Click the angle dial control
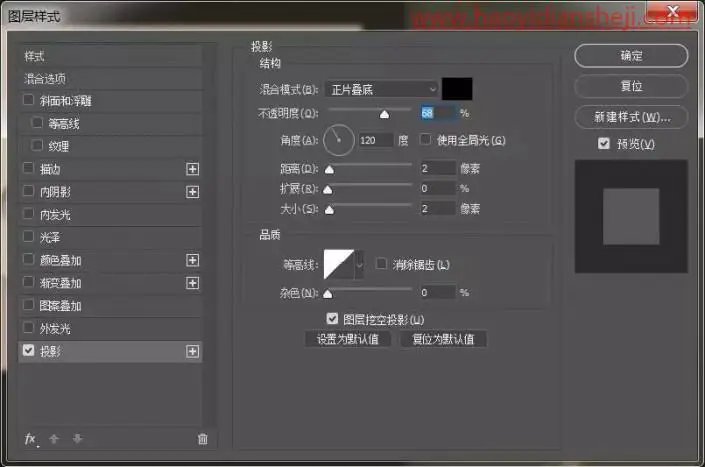Screen dimensions: 705x467 339,140
